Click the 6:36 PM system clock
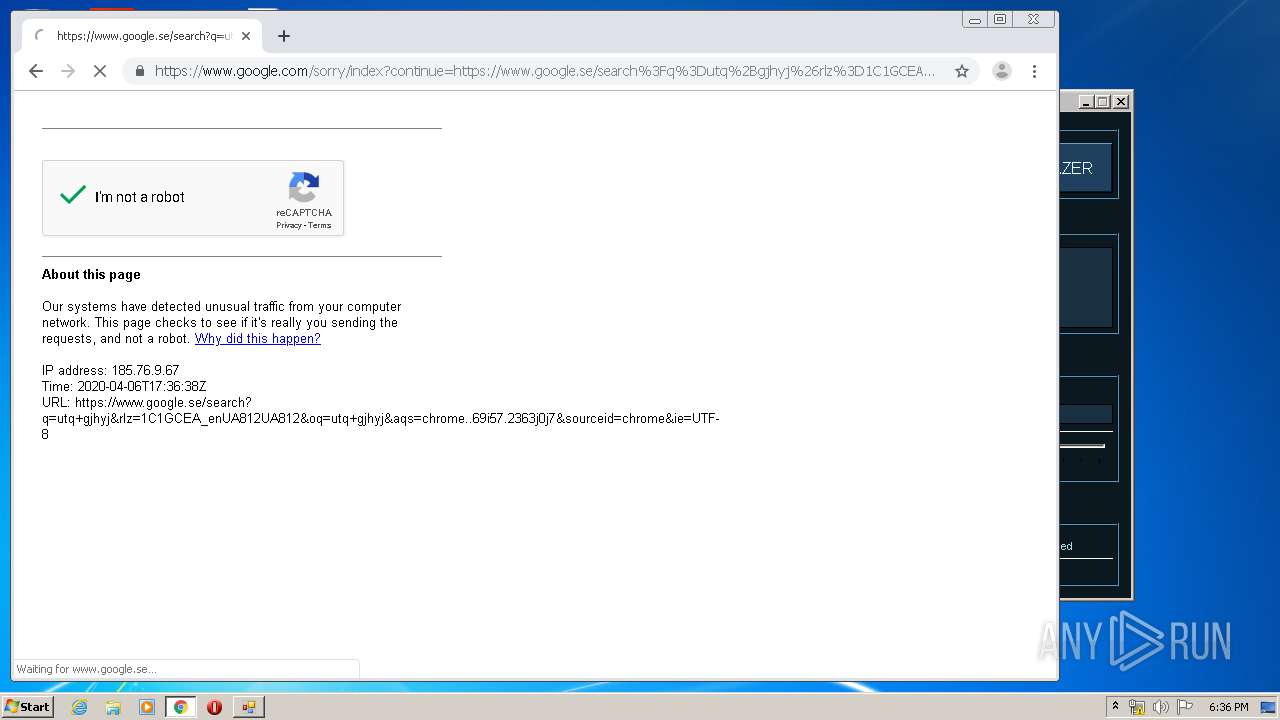 (x=1228, y=707)
